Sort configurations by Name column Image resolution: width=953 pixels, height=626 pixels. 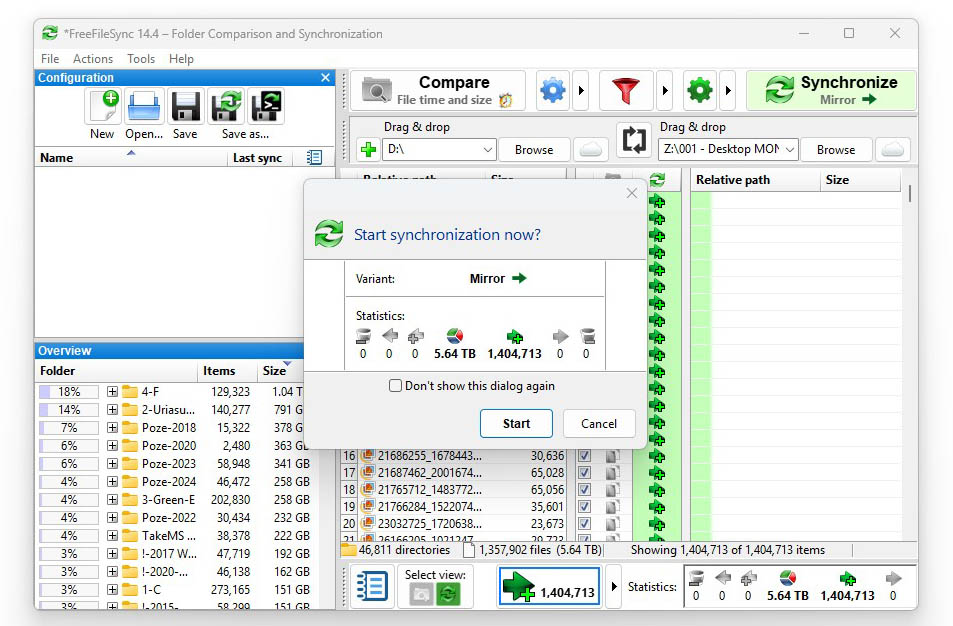click(131, 158)
